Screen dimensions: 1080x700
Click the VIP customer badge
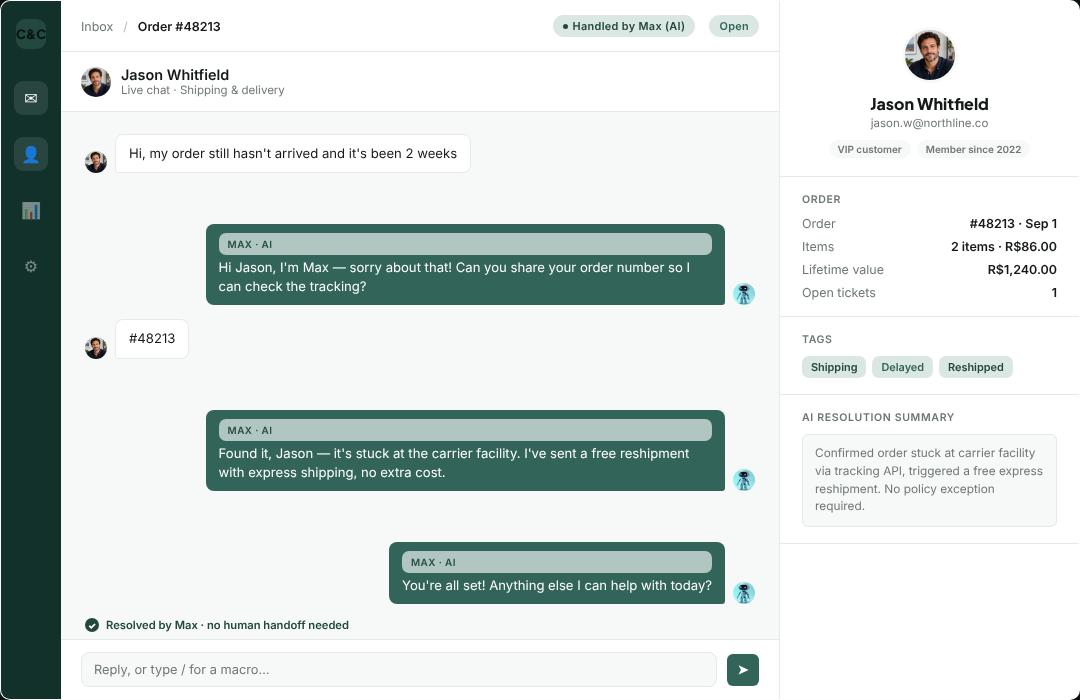(x=869, y=150)
